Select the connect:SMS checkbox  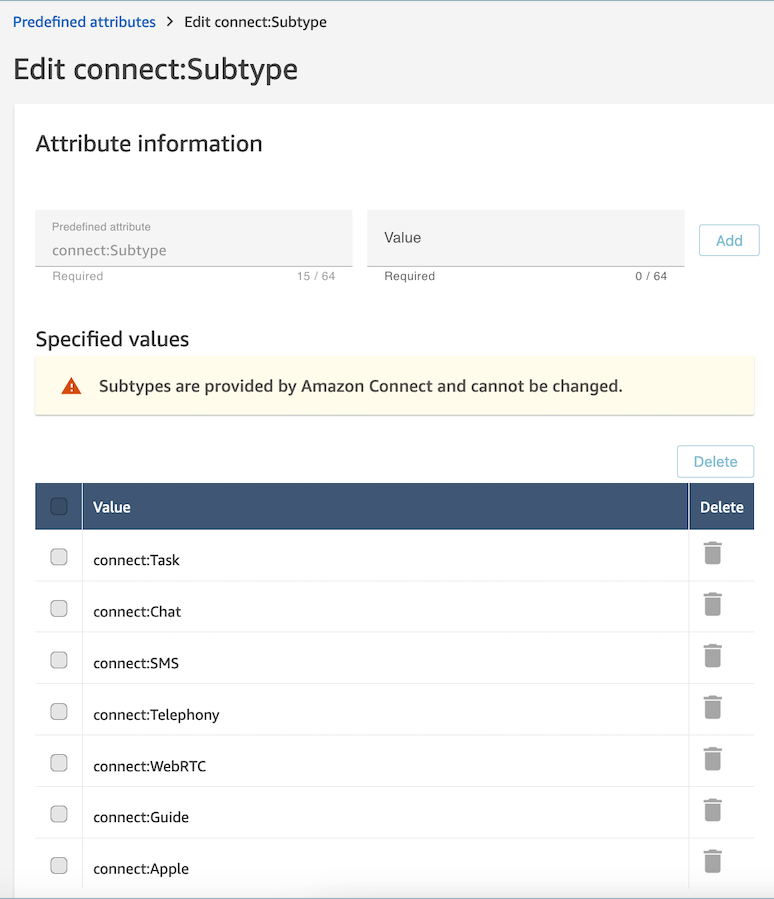point(59,660)
